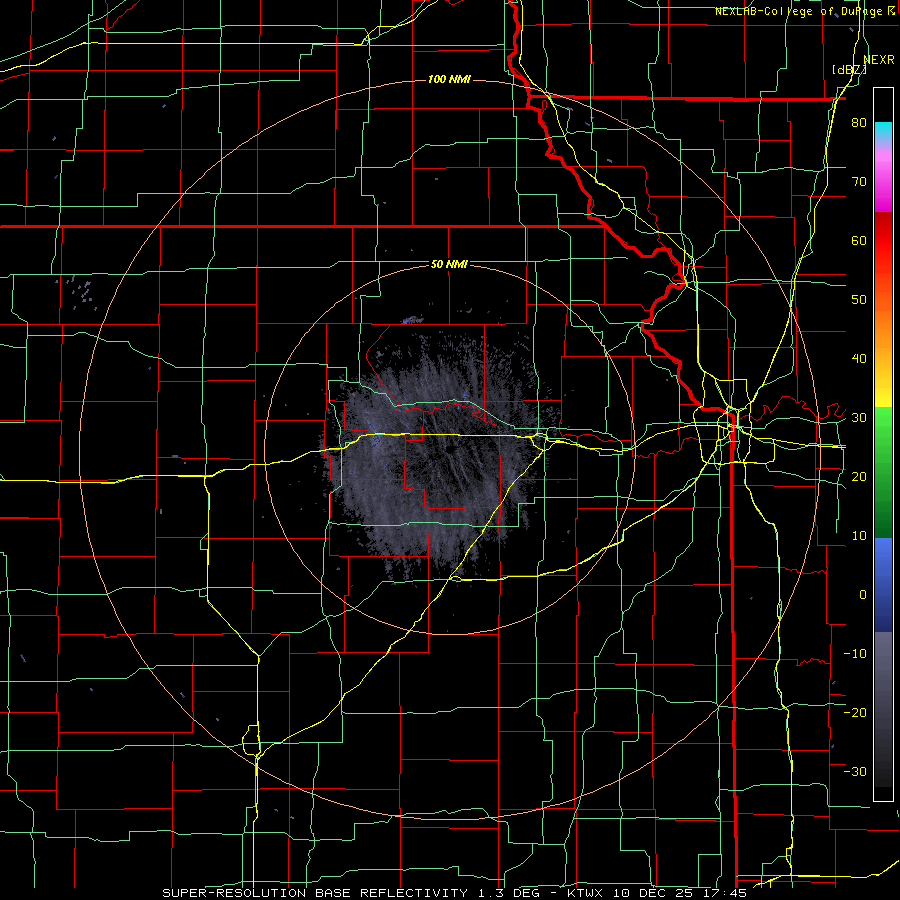Click the 30 value on the dBZ scale
This screenshot has width=900, height=900.
point(859,418)
